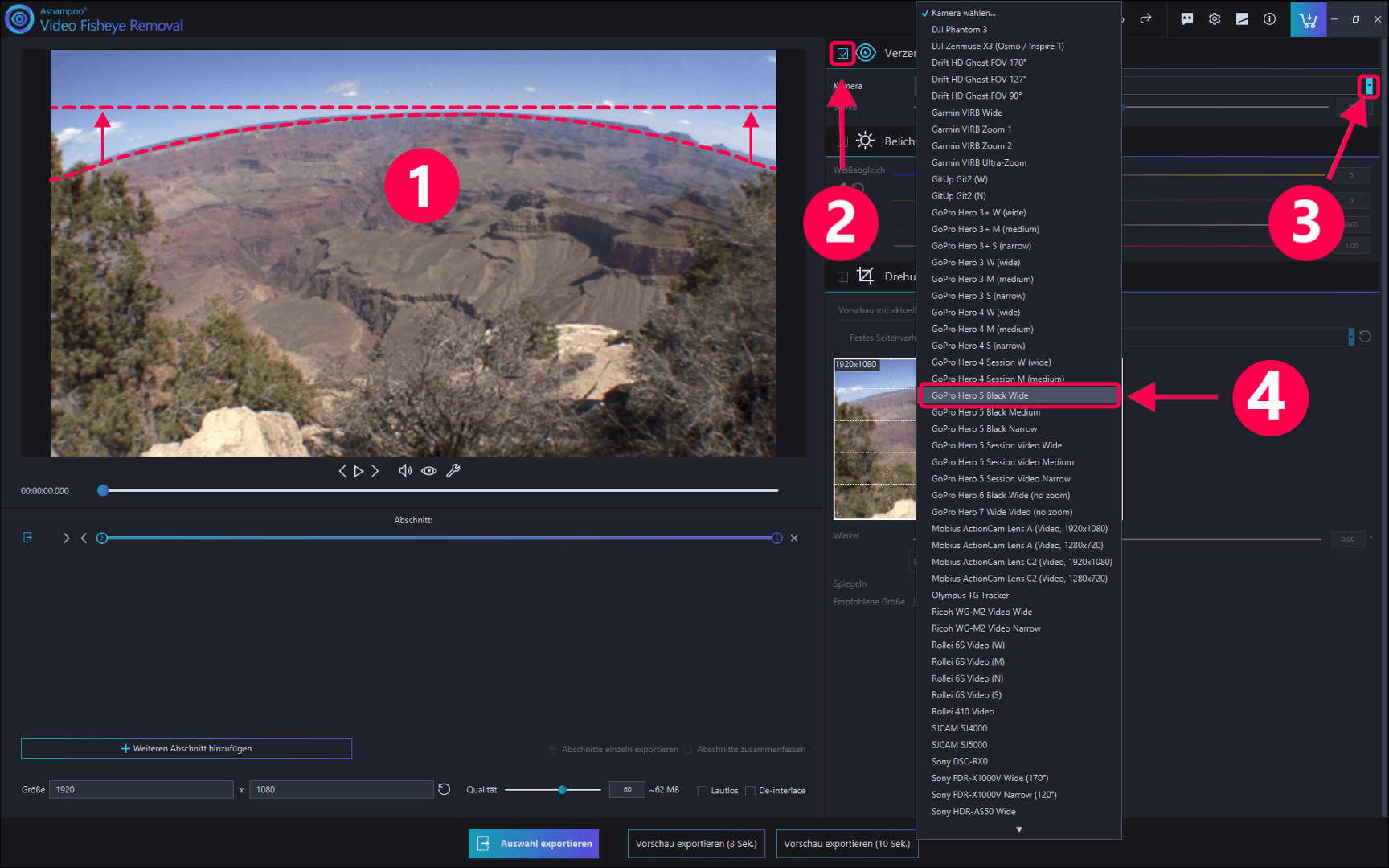The height and width of the screenshot is (868, 1389).
Task: Select Olympus TG Tracker
Action: point(1019,596)
